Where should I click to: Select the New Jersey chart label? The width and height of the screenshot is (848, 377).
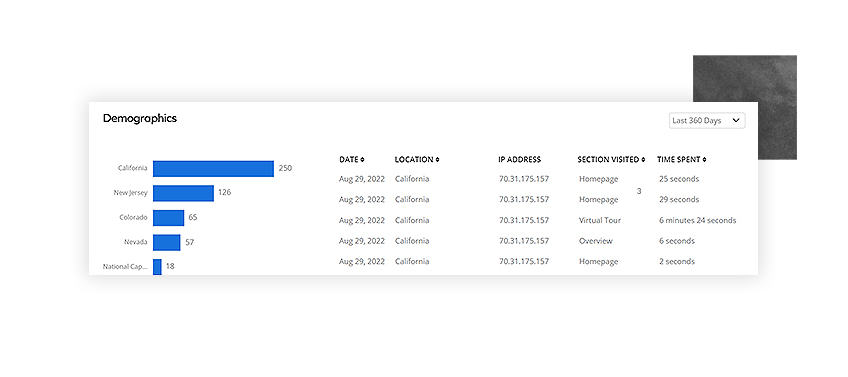(130, 193)
